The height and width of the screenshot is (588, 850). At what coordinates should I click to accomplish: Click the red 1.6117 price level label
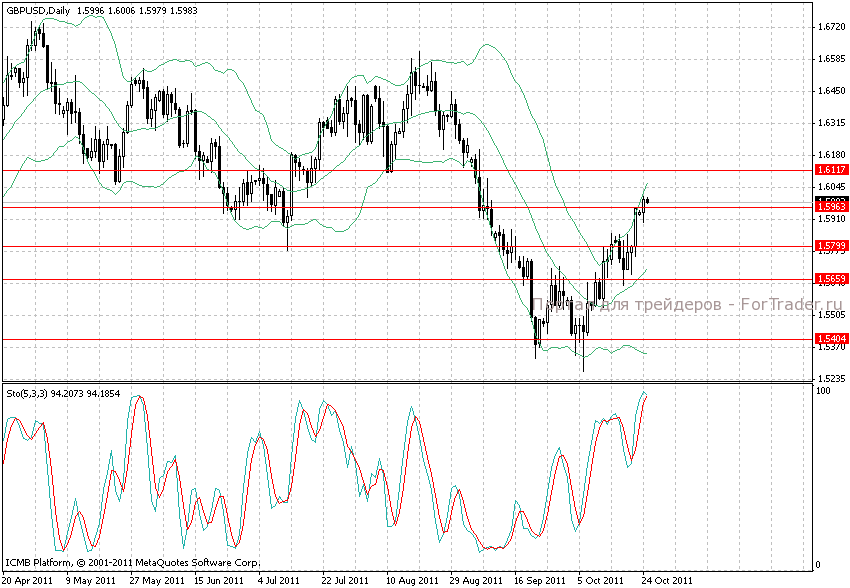(830, 171)
